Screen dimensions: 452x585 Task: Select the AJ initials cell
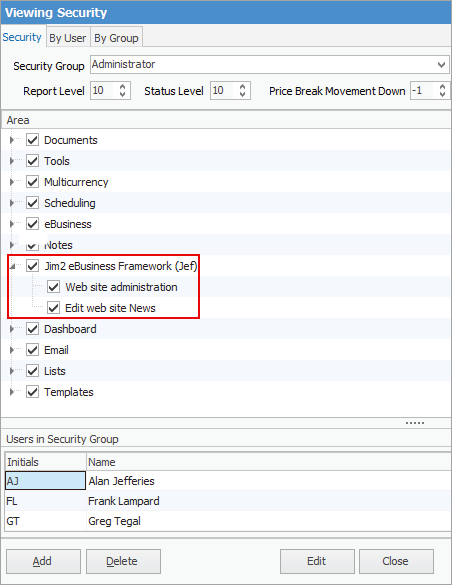coord(45,481)
